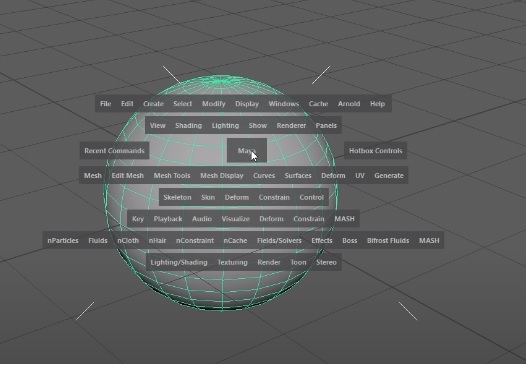Open the Generate menu

point(389,175)
